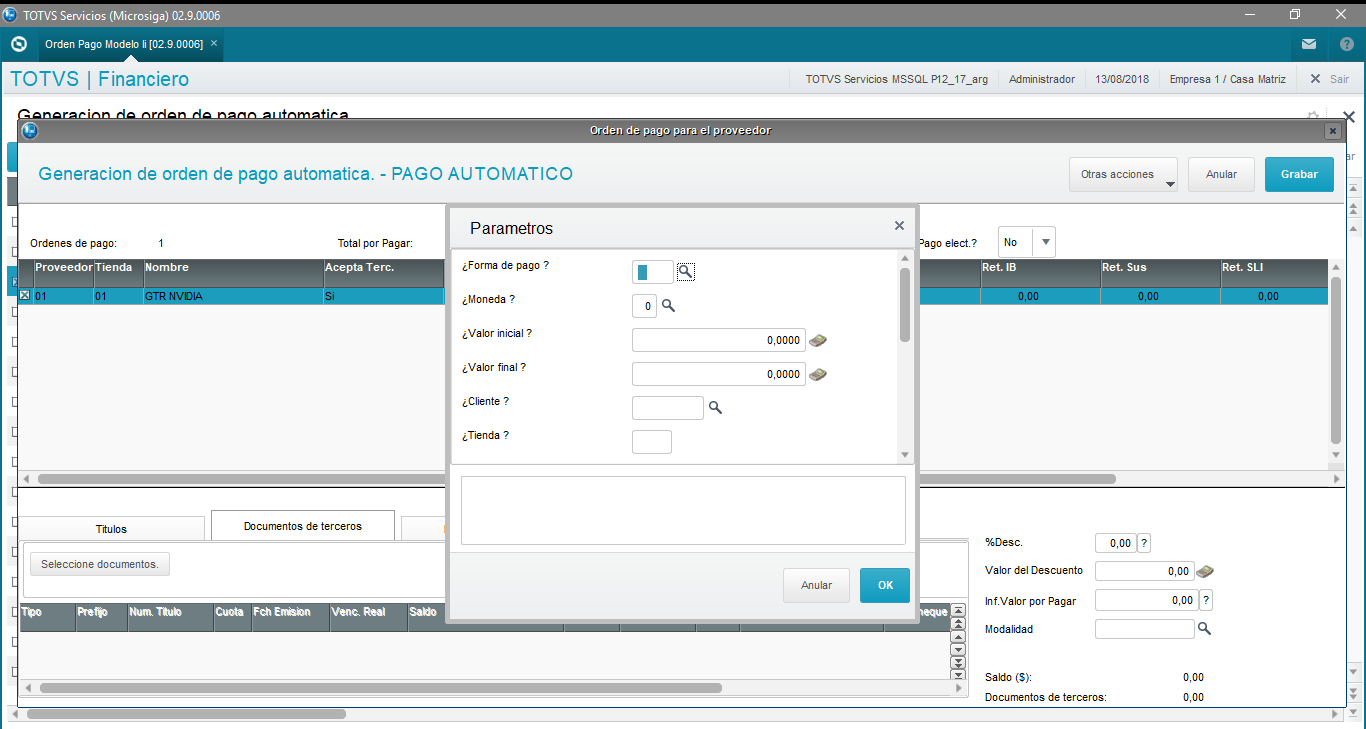The image size is (1366, 729).
Task: Click the Moneda input field
Action: pyautogui.click(x=644, y=306)
